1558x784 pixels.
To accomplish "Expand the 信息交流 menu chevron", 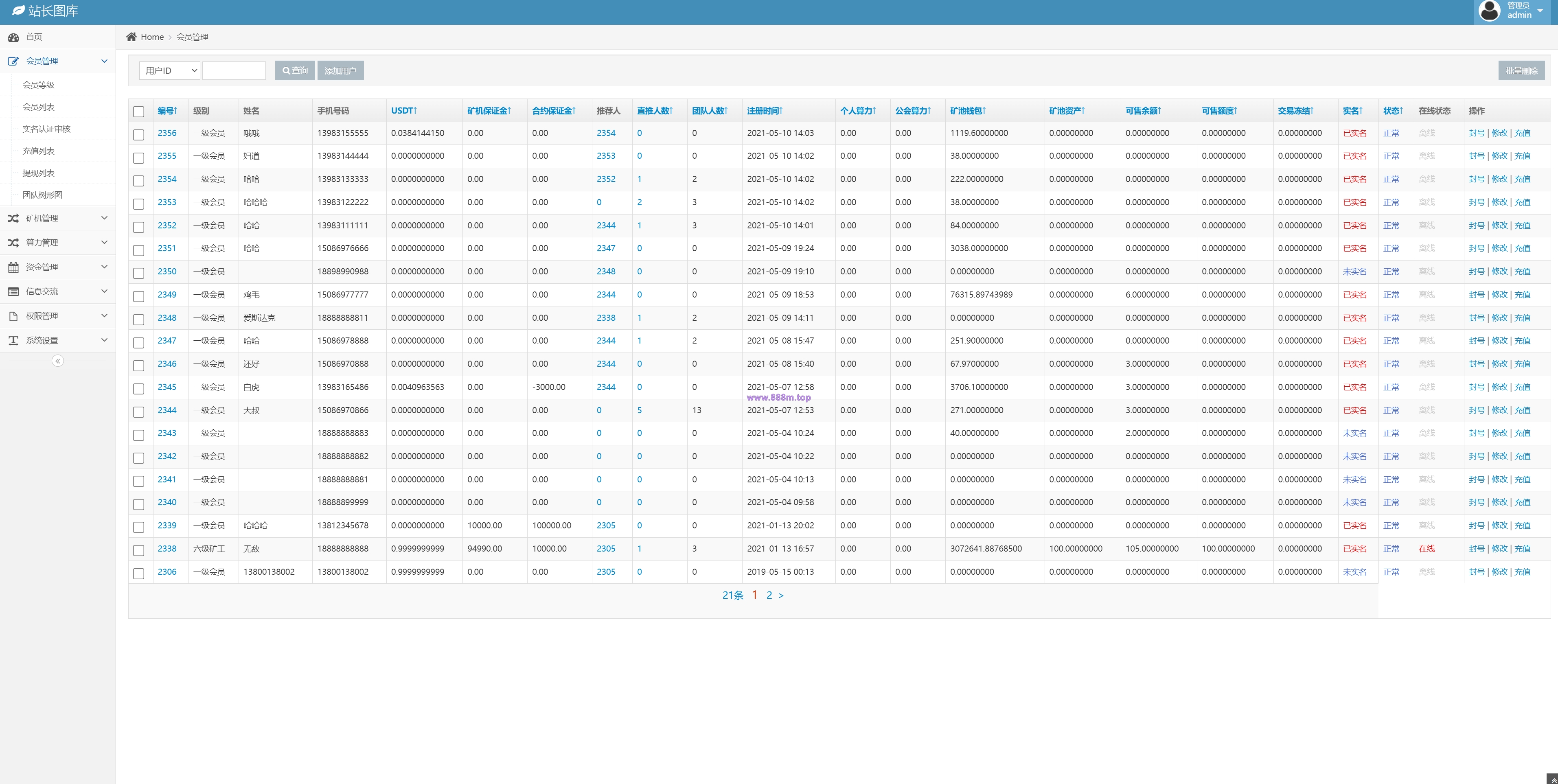I will (104, 291).
